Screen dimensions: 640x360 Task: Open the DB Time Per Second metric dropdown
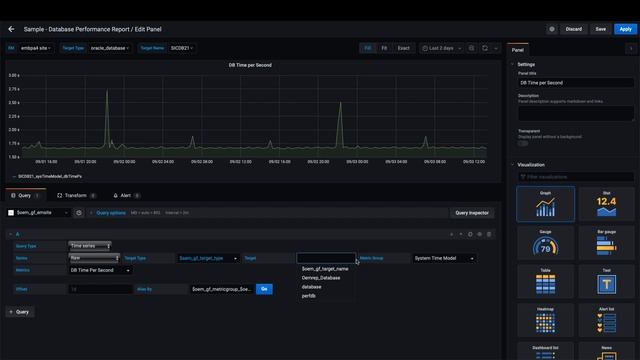tap(100, 270)
